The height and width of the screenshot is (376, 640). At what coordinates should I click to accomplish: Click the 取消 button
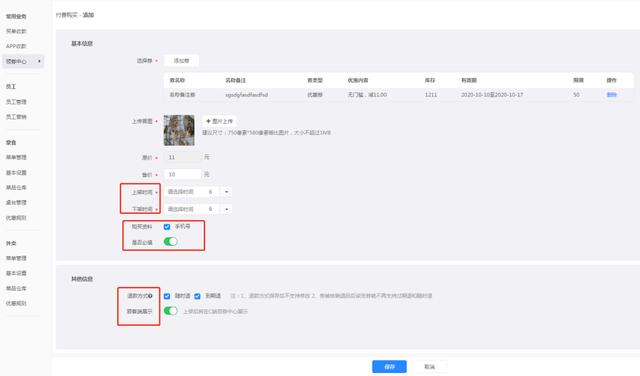(429, 367)
